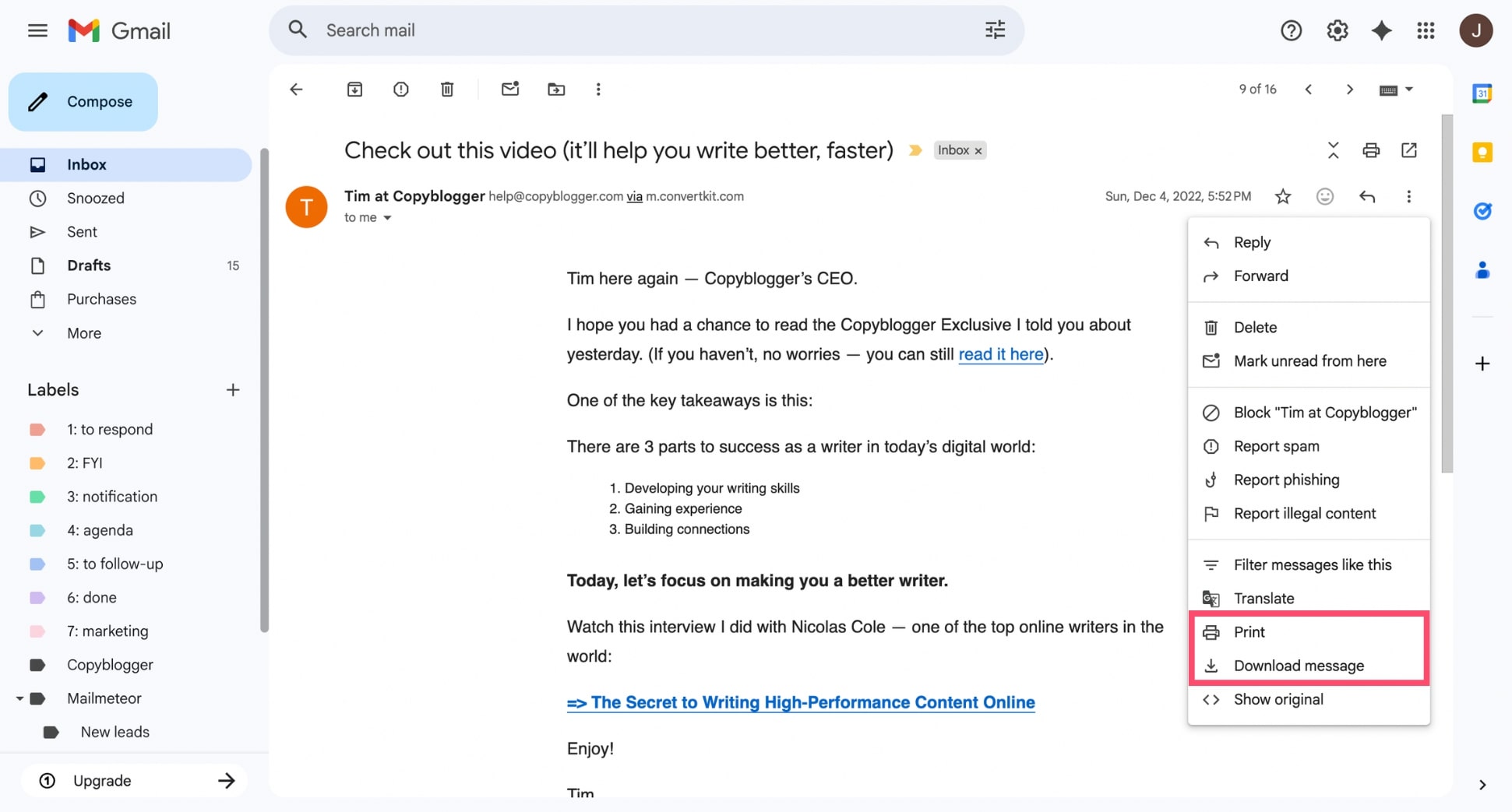Archive the email via toolbar icon
Screen dimensions: 1512x812
(354, 89)
